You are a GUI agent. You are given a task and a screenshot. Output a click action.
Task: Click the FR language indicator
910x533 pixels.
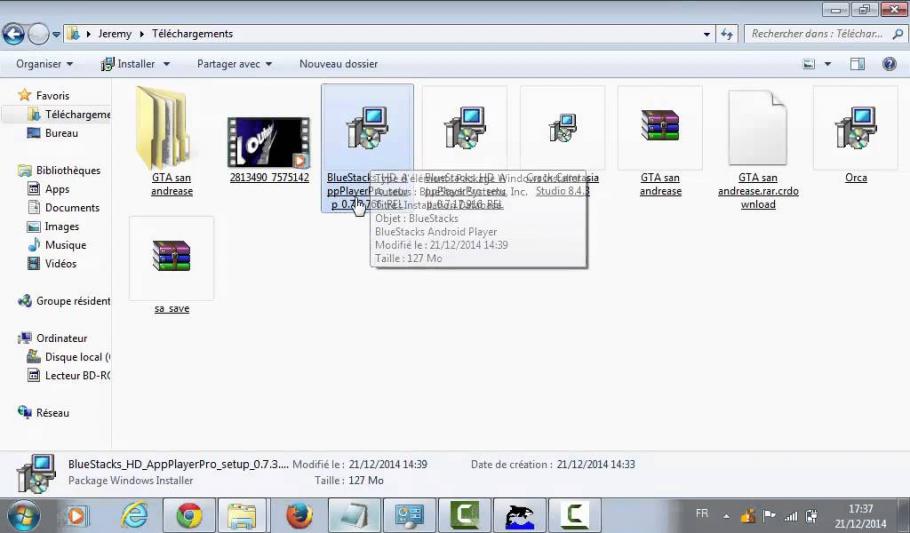coord(702,514)
